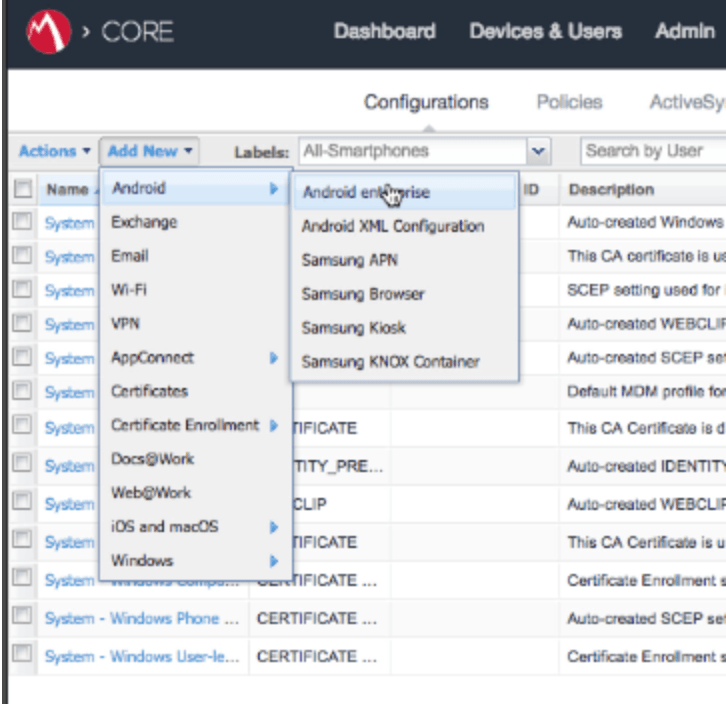The height and width of the screenshot is (704, 726).
Task: Open Devices & Users tab
Action: coord(545,31)
